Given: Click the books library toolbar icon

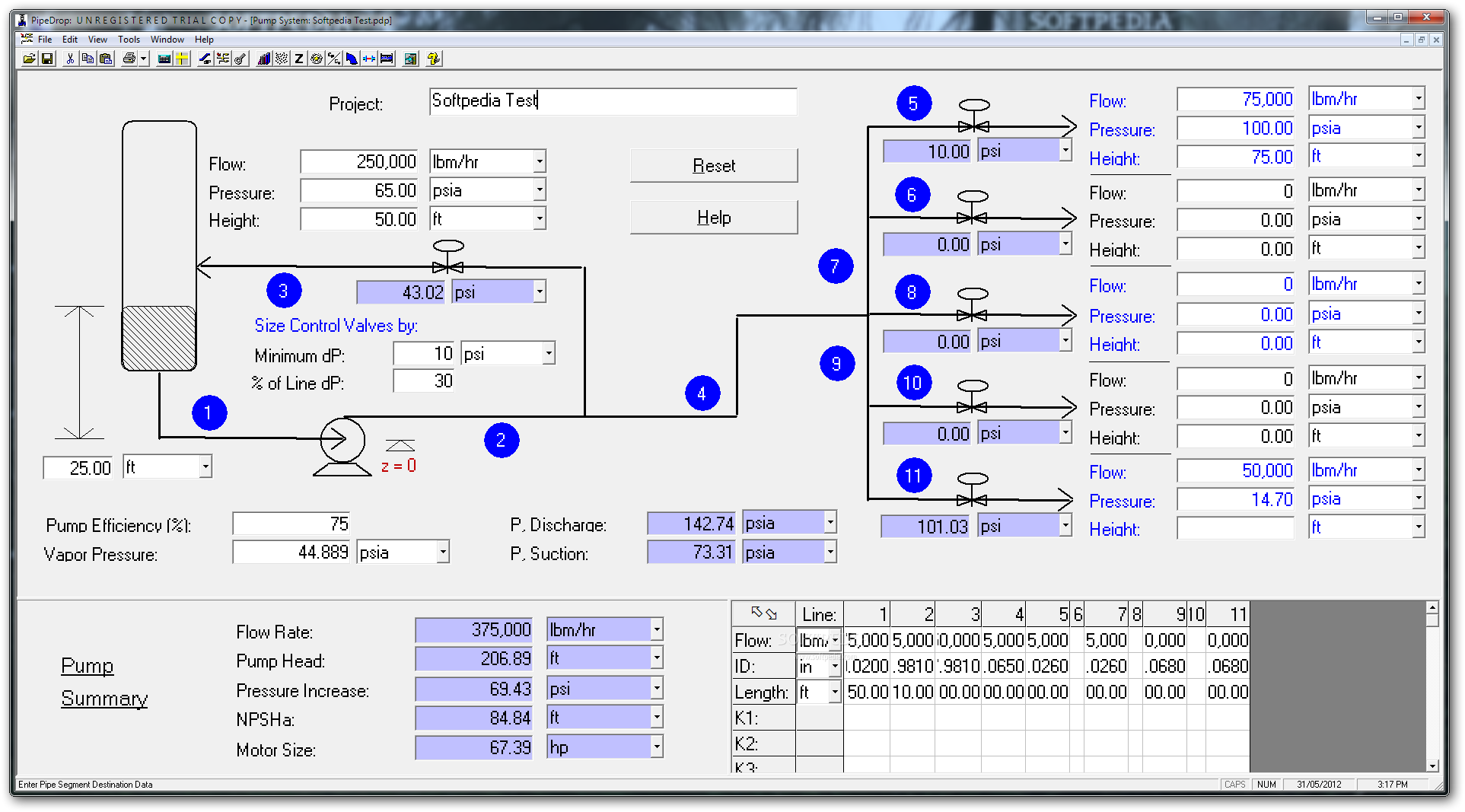Looking at the screenshot, I should click(264, 59).
